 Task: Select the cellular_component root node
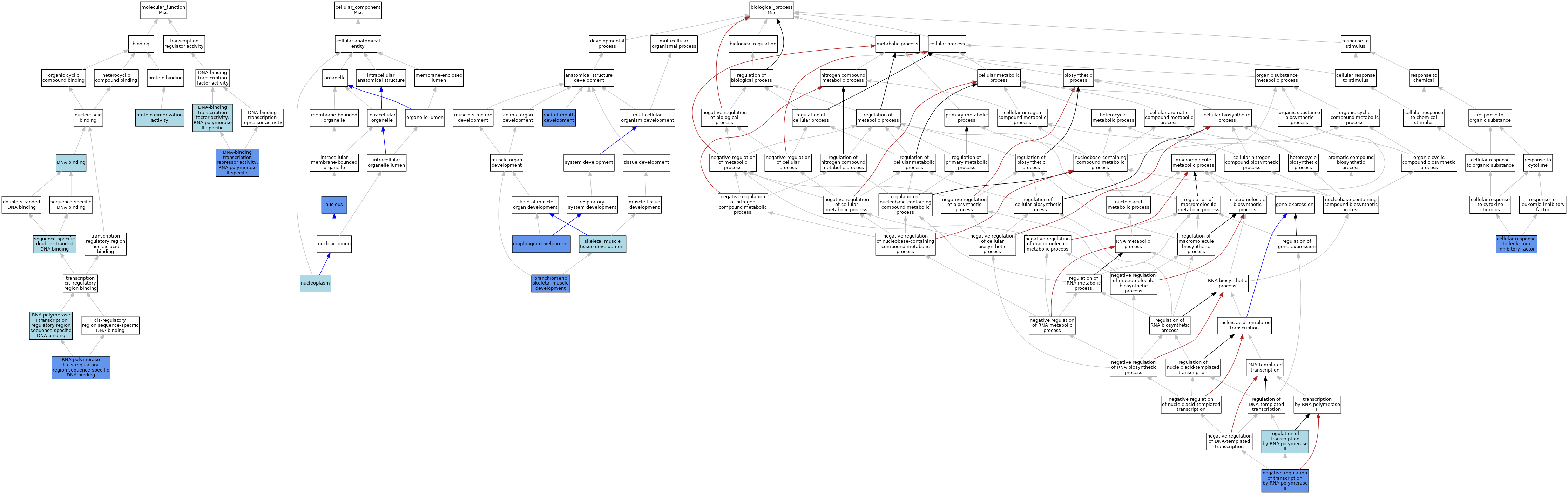[x=358, y=10]
